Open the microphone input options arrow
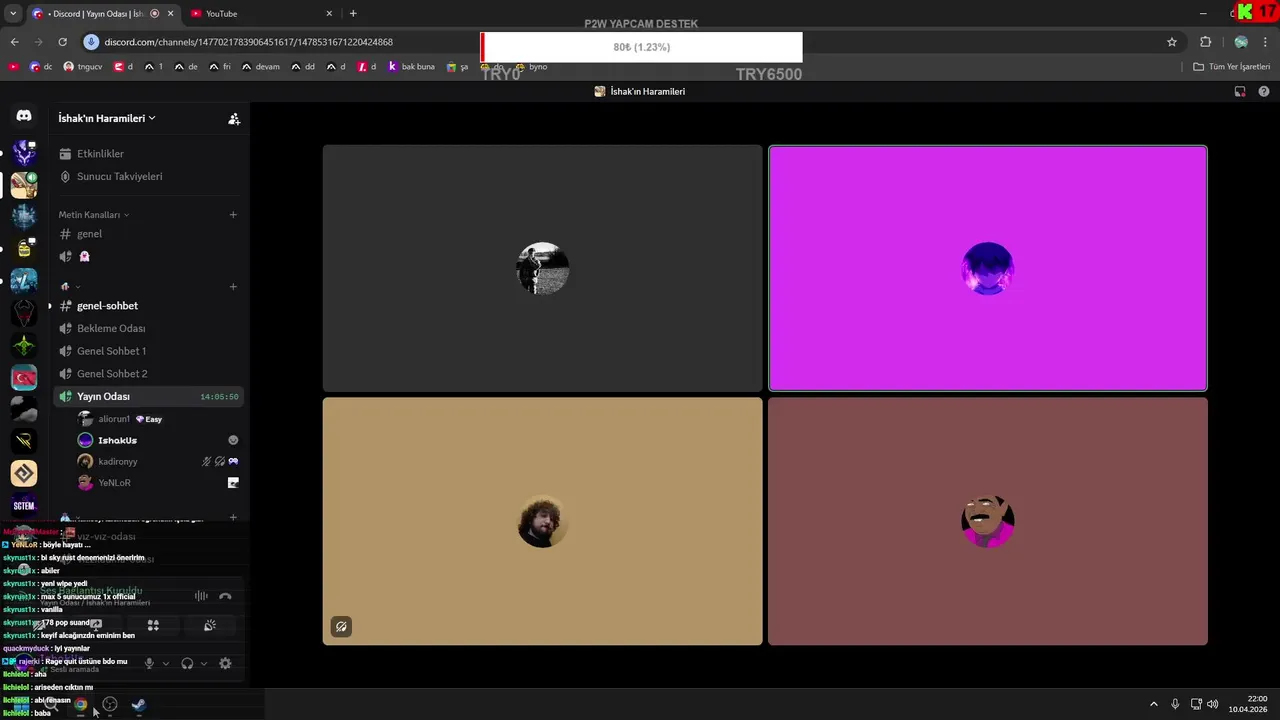Screen dimensions: 1280x720 point(166,663)
